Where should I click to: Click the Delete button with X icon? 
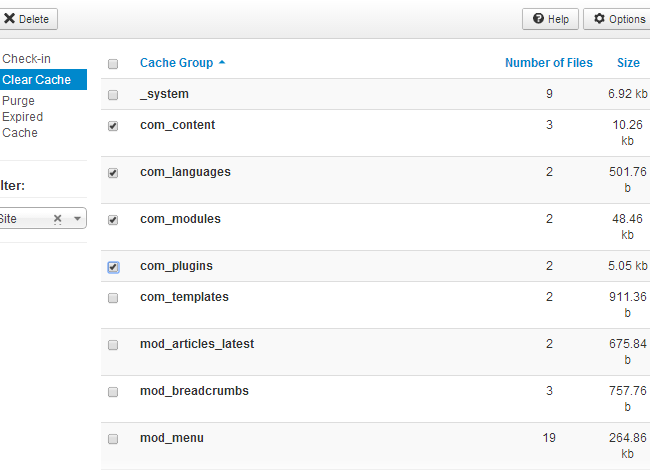pos(28,19)
